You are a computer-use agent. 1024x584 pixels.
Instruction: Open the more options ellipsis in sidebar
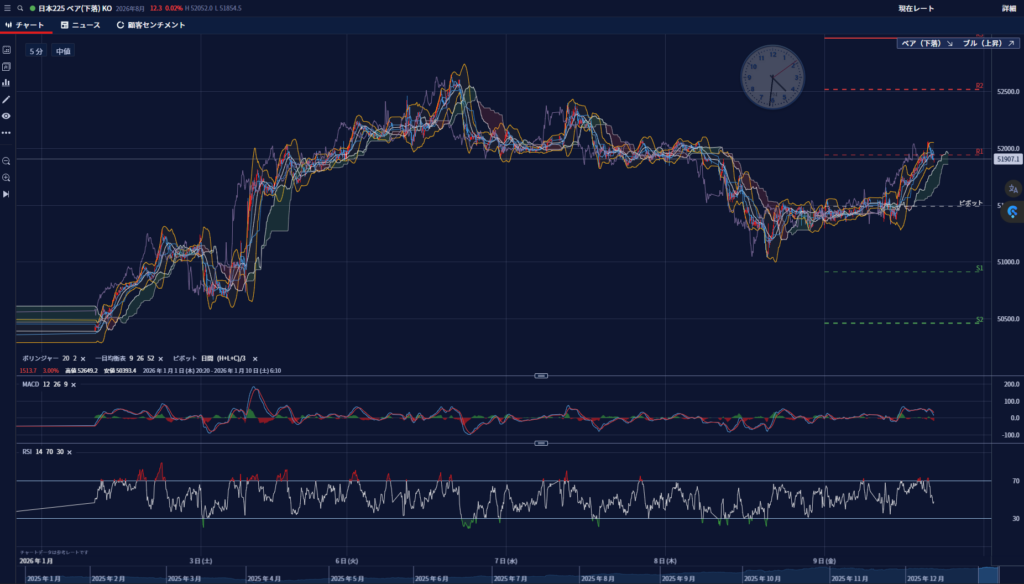point(6,132)
